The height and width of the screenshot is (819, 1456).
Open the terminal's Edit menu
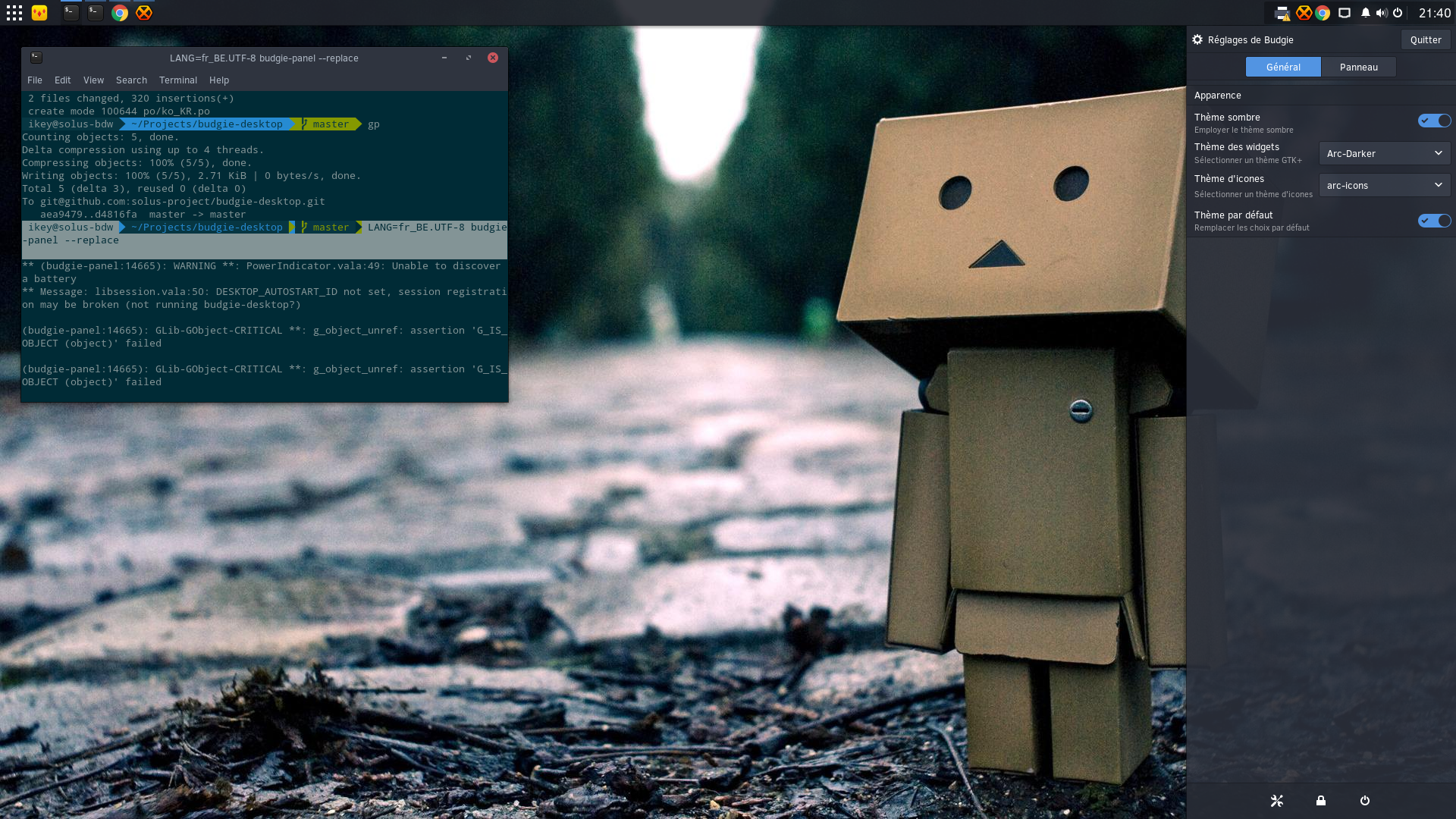(x=62, y=80)
